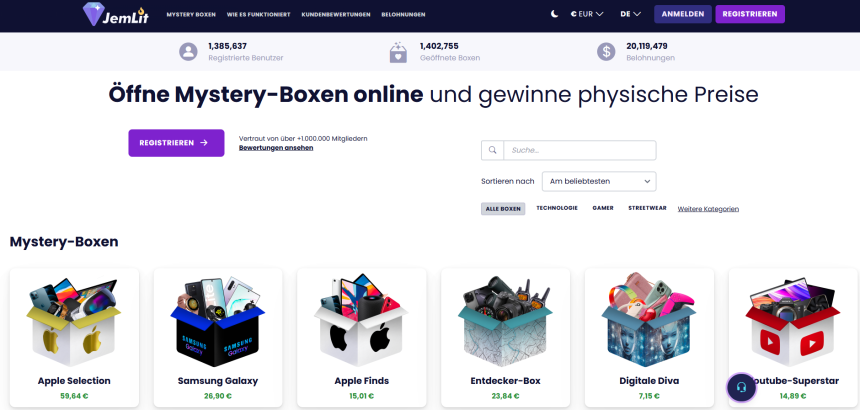The height and width of the screenshot is (410, 860).
Task: Click the 23,84 € price
Action: click(505, 396)
